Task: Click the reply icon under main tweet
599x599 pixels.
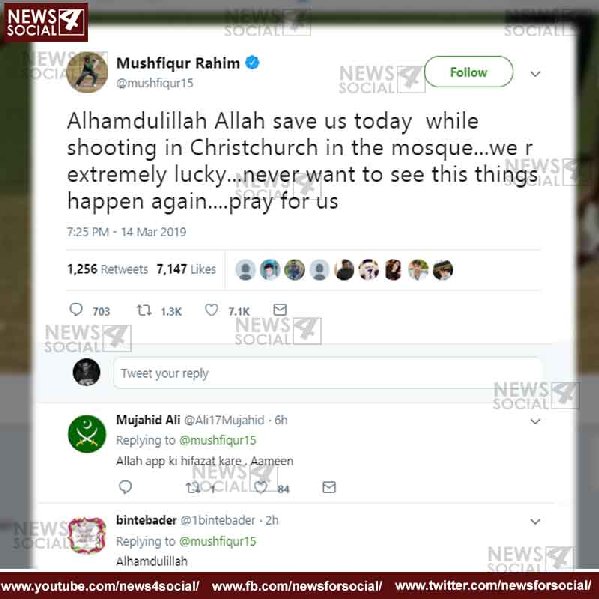Action: 76,309
